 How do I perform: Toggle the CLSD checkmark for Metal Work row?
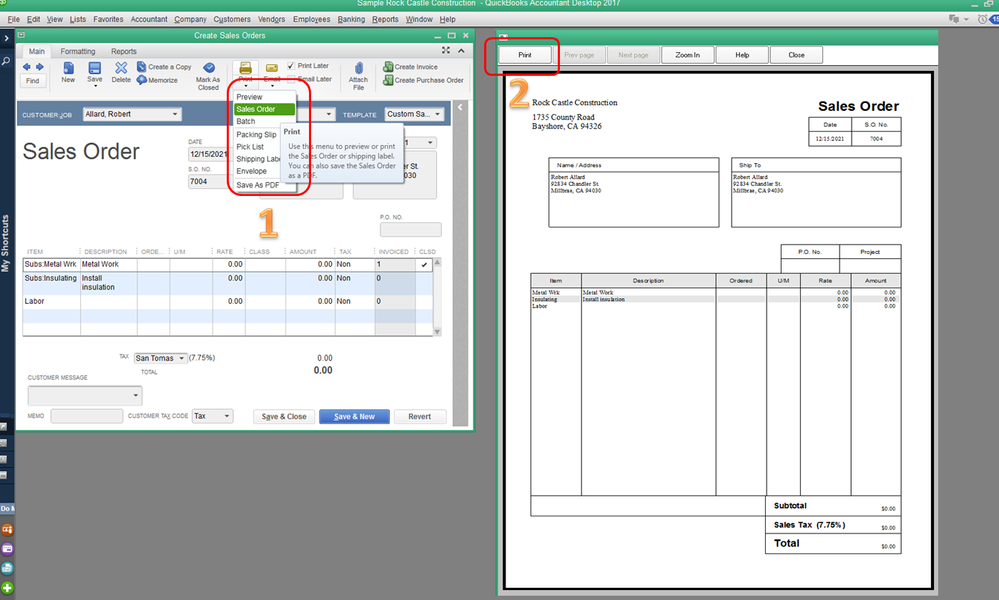pyautogui.click(x=424, y=264)
